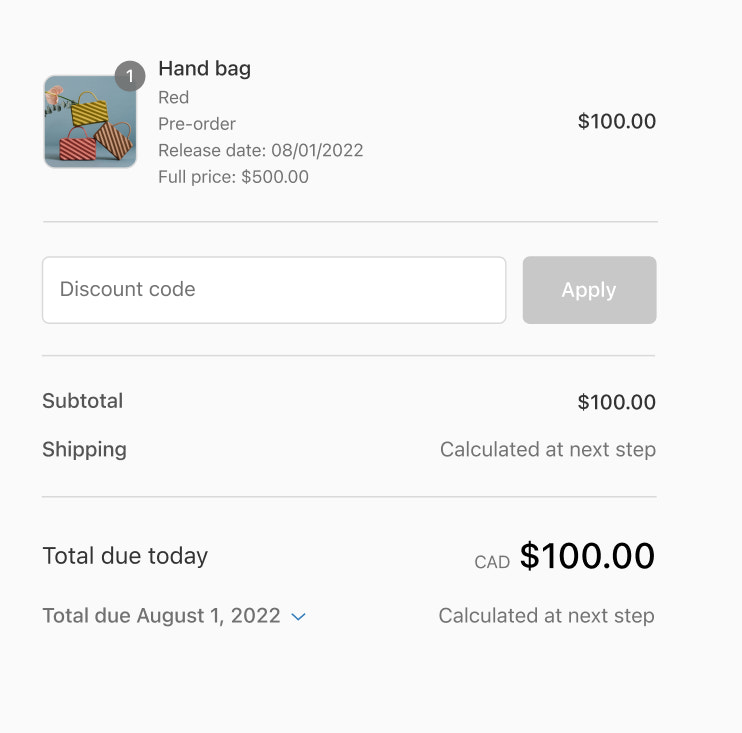742x733 pixels.
Task: Click the Red variant label
Action: (173, 97)
